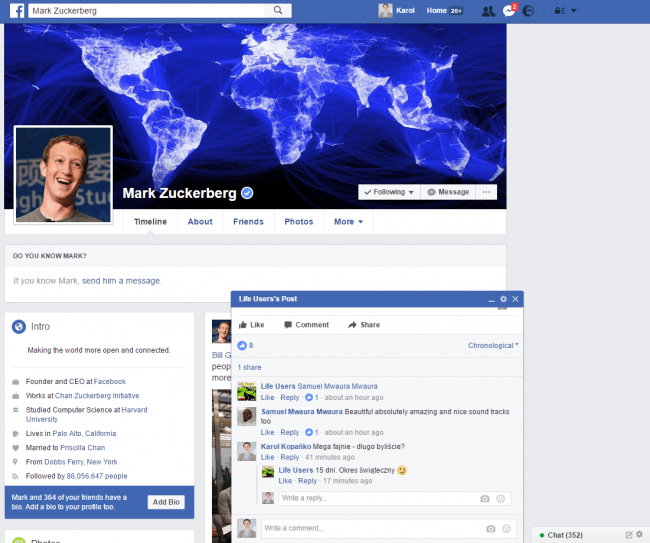Image resolution: width=650 pixels, height=543 pixels.
Task: Open the '17 minutes ago' timestamp
Action: click(347, 481)
